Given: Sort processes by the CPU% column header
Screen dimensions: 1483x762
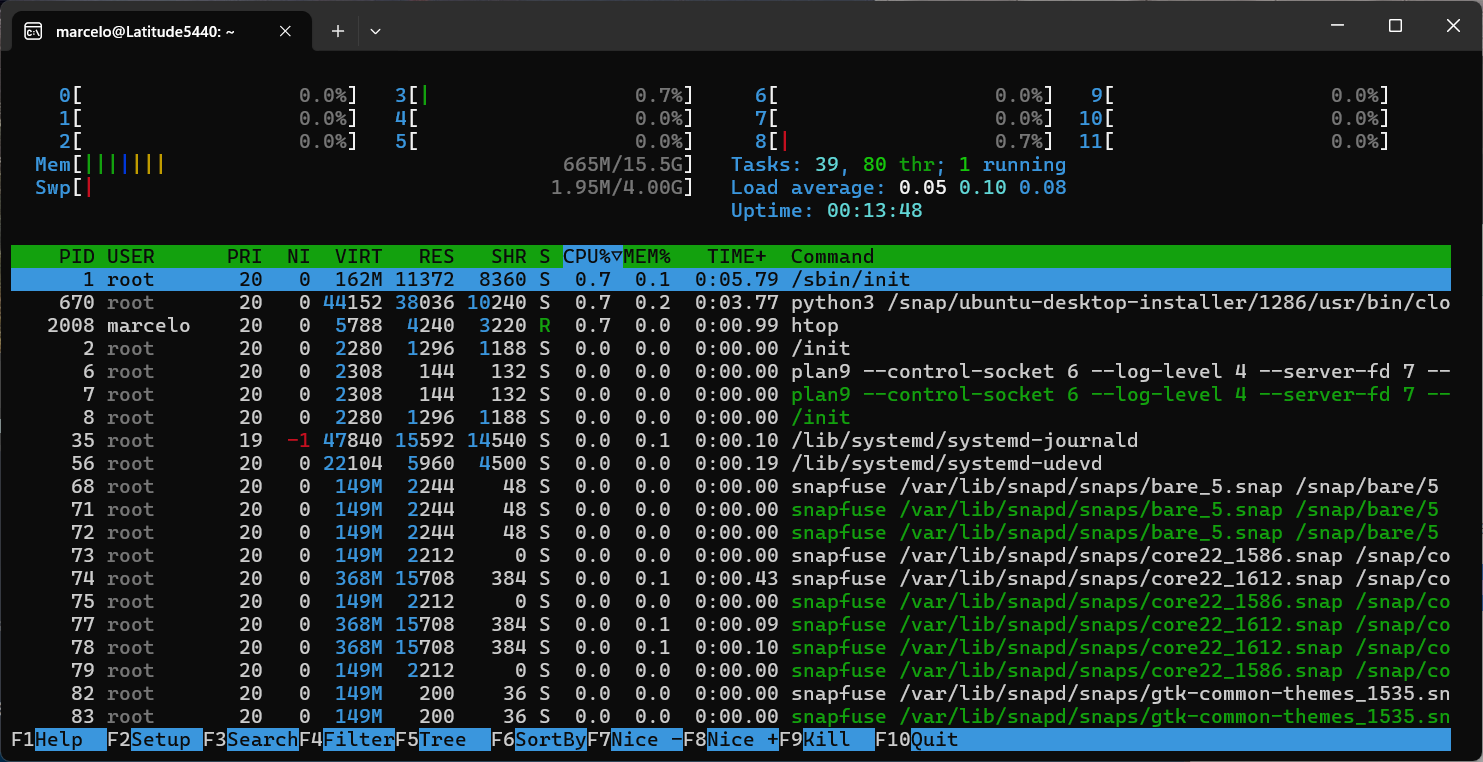Looking at the screenshot, I should (592, 257).
